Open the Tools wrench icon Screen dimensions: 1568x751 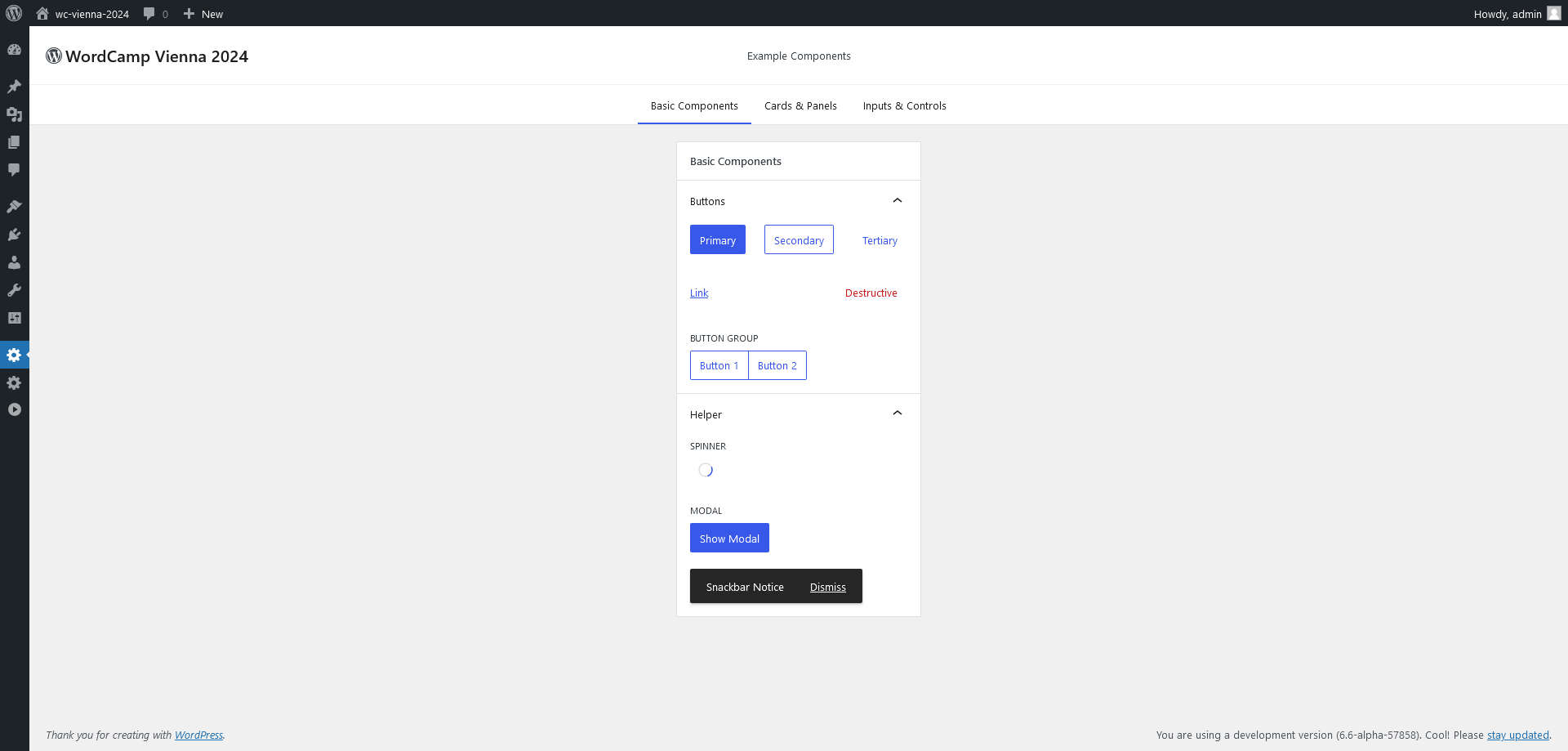coord(14,290)
